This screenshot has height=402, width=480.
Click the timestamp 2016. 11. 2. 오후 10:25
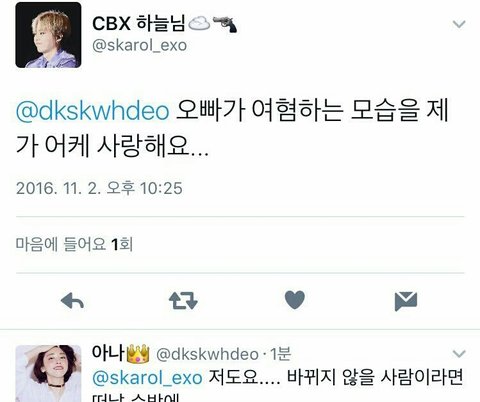click(x=99, y=188)
